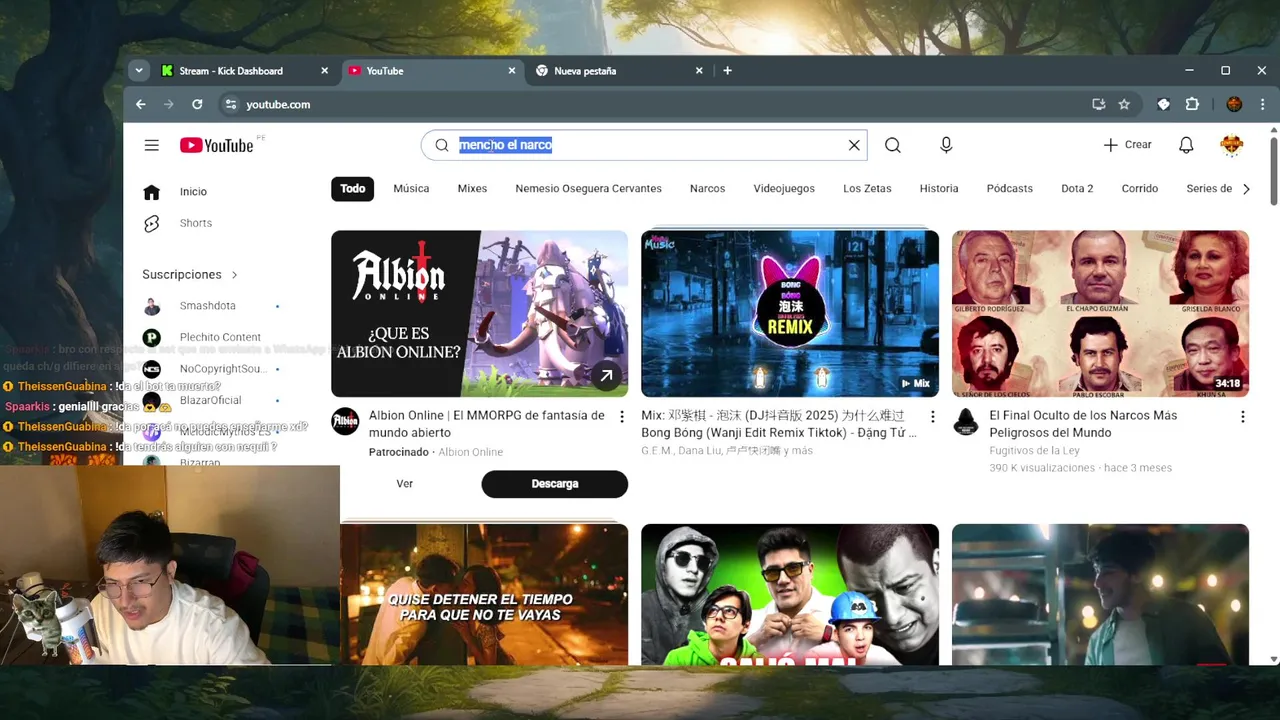Select the Mixes filter chip
This screenshot has width=1280, height=720.
pos(472,189)
